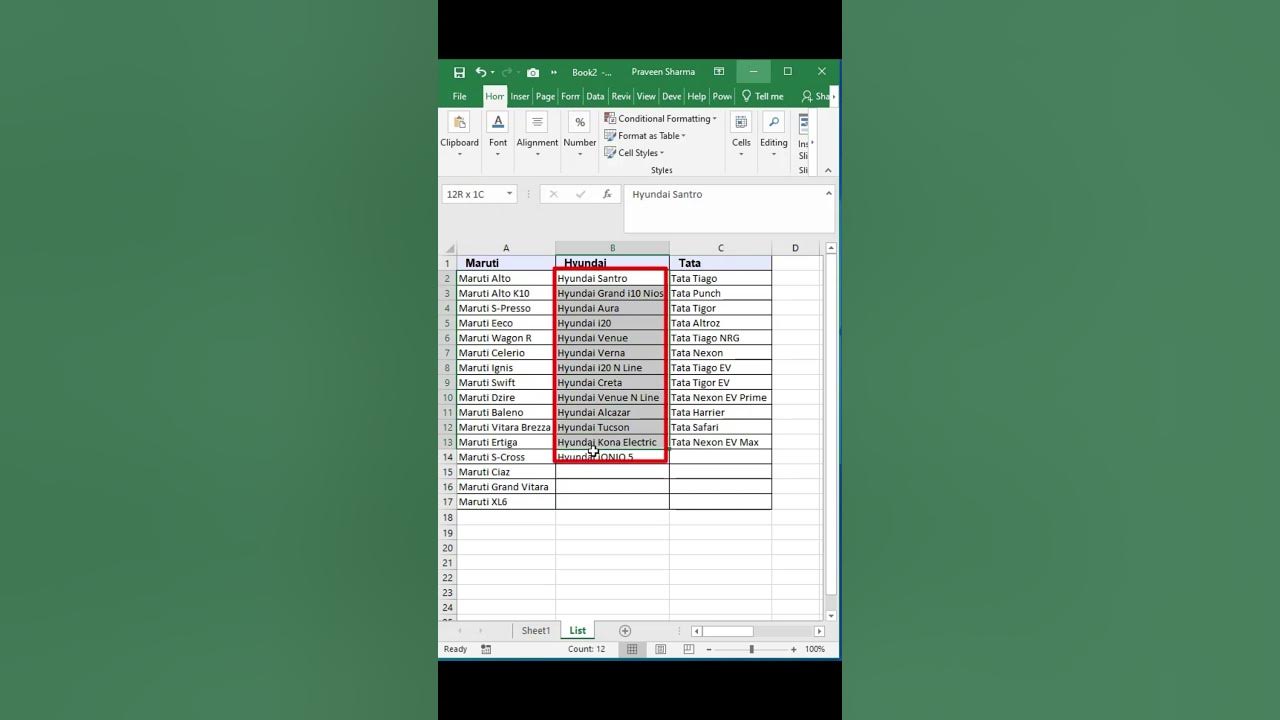Image resolution: width=1280 pixels, height=720 pixels.
Task: Switch to the Formulas ribbon tab
Action: (570, 96)
